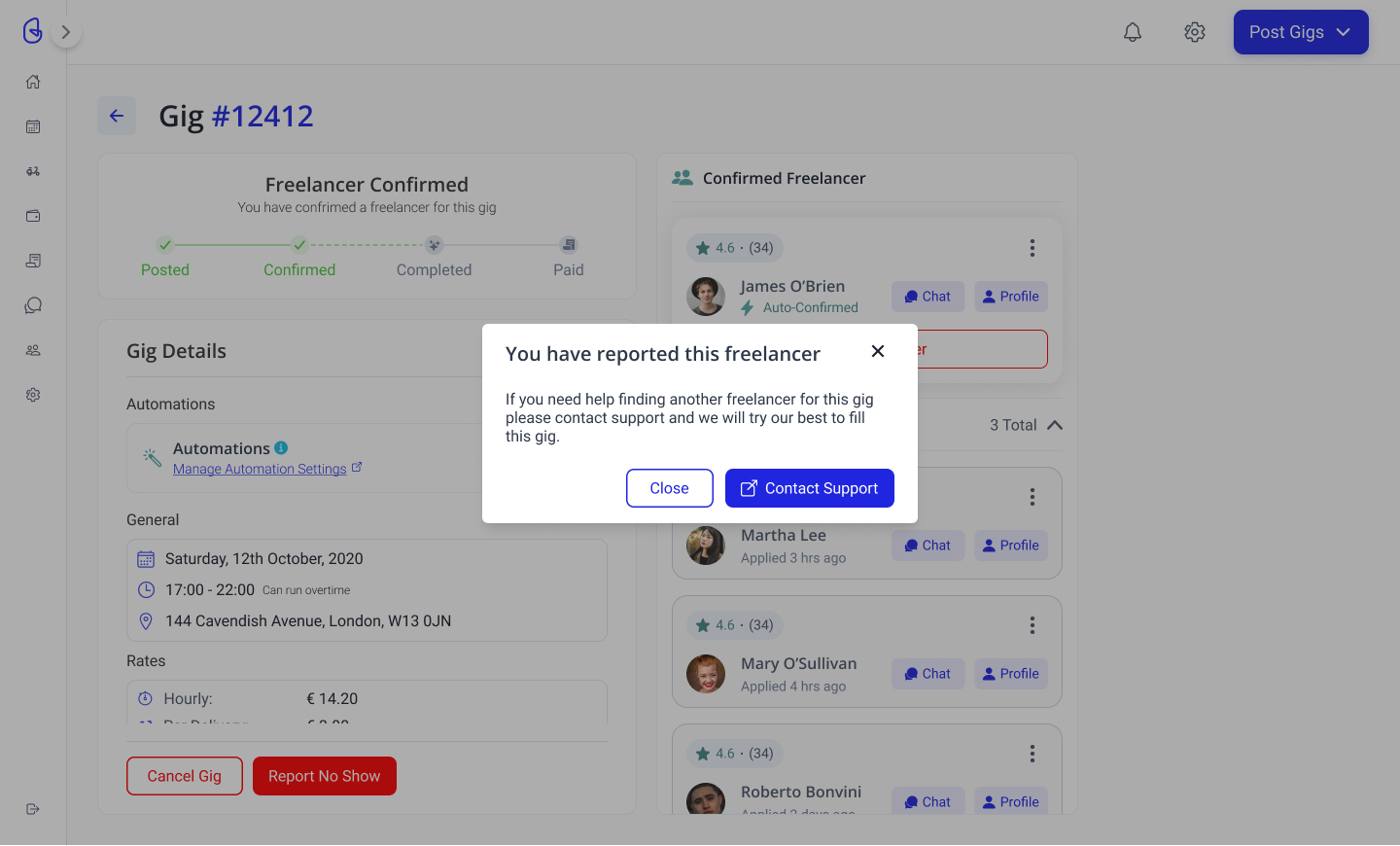Collapse the 3 Total applicants chevron
Image resolution: width=1400 pixels, height=846 pixels.
pos(1055,425)
